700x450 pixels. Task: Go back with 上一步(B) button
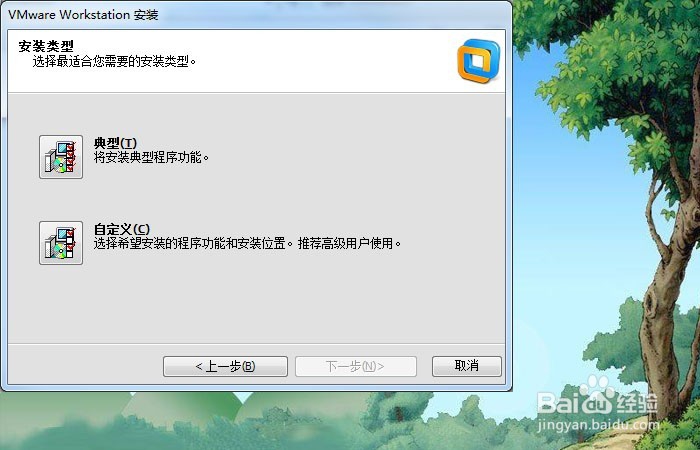[225, 367]
